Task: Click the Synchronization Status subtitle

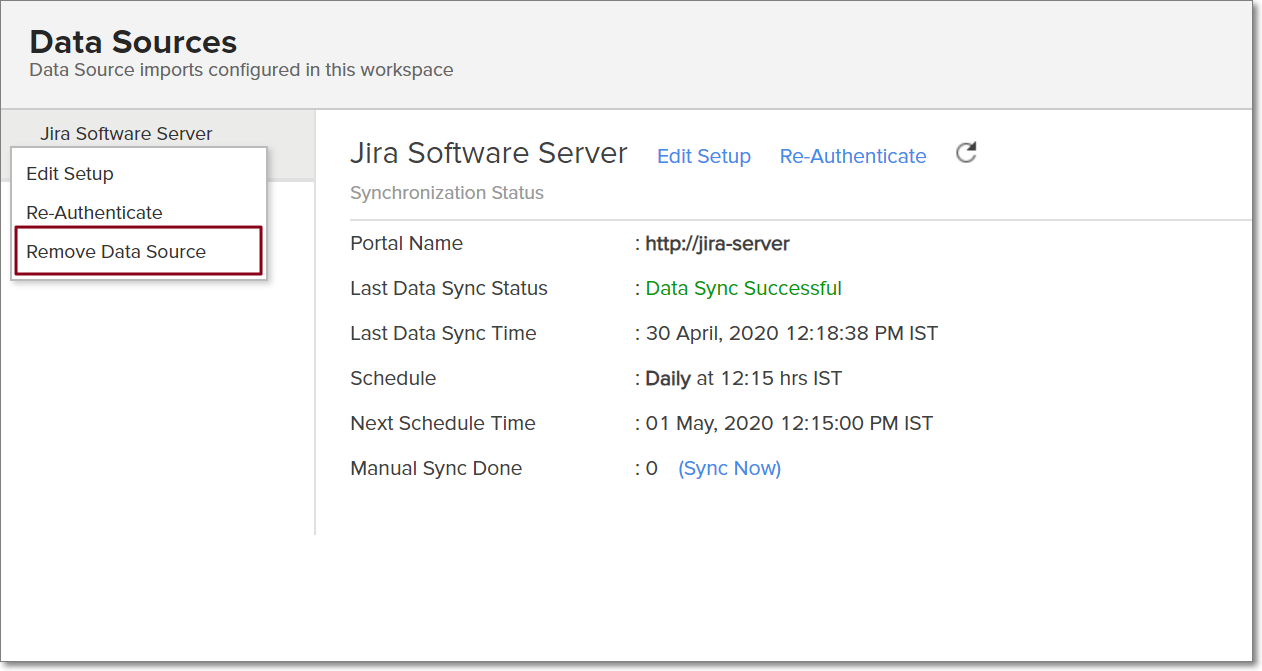Action: [x=446, y=193]
